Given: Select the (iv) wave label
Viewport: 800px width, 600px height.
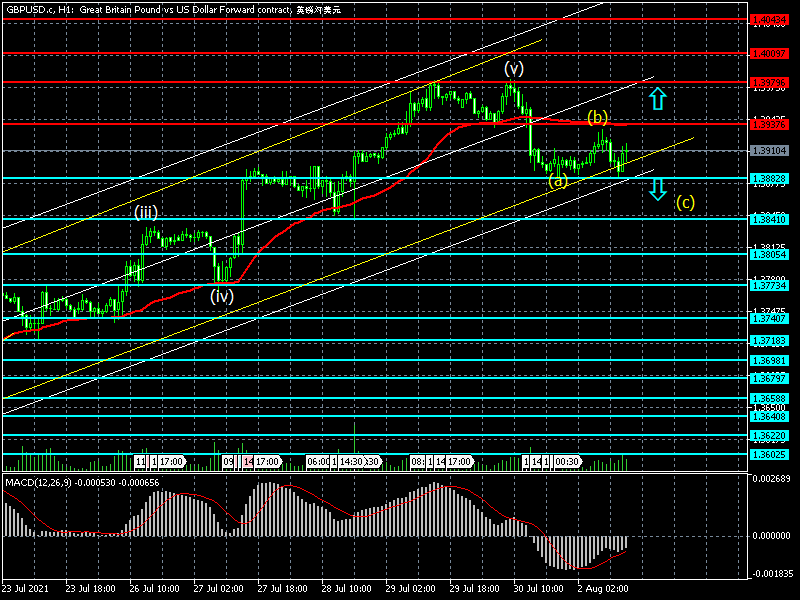Looking at the screenshot, I should 221,296.
